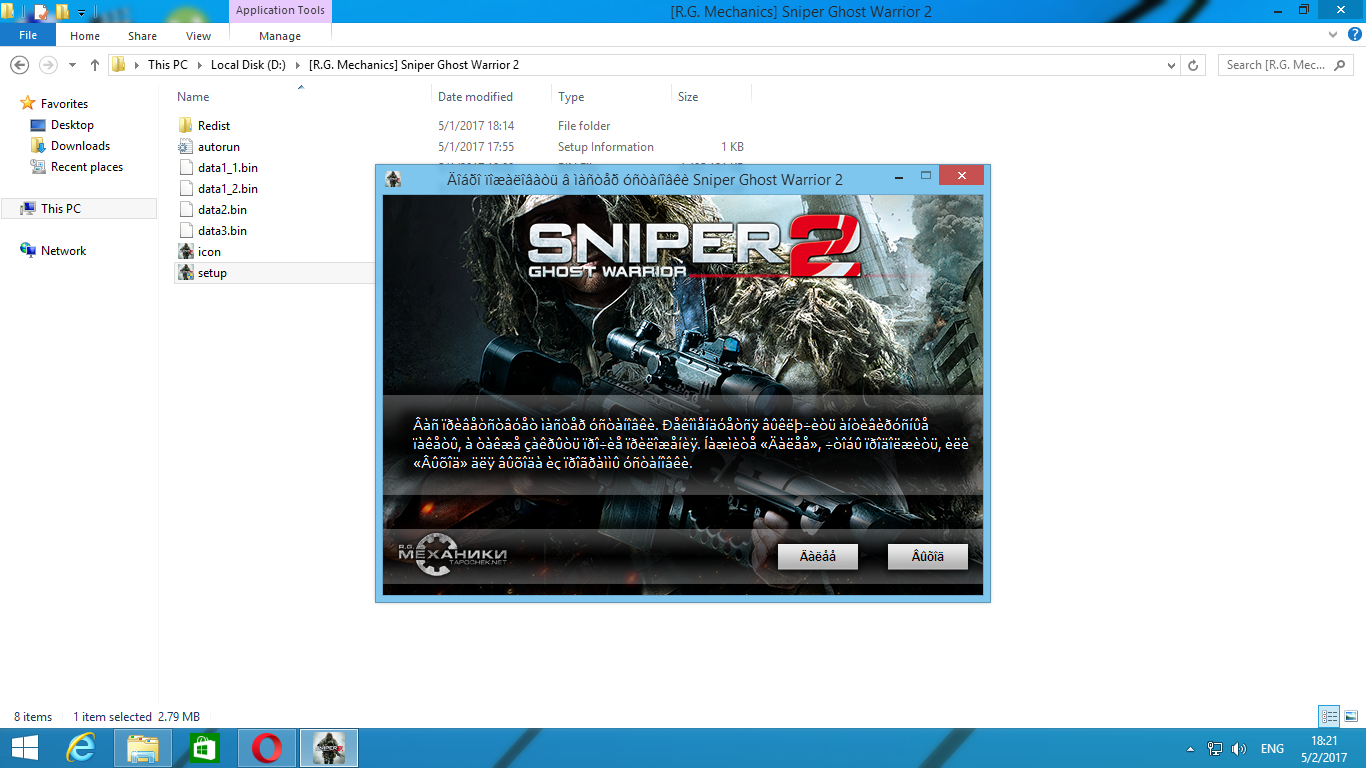Click This PC in the address breadcrumb
This screenshot has height=768, width=1366.
pos(167,65)
